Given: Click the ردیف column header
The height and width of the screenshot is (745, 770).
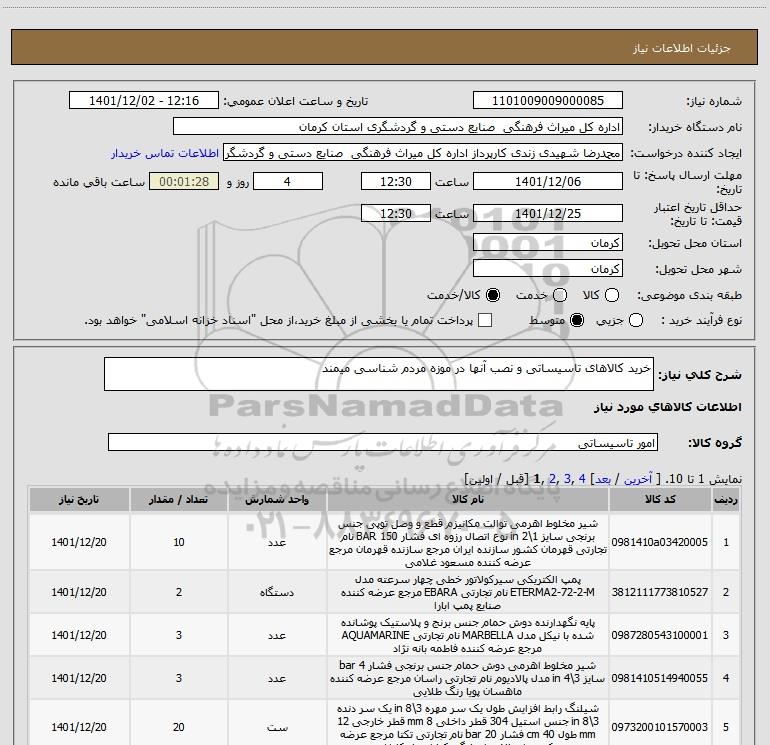Looking at the screenshot, I should tap(726, 499).
